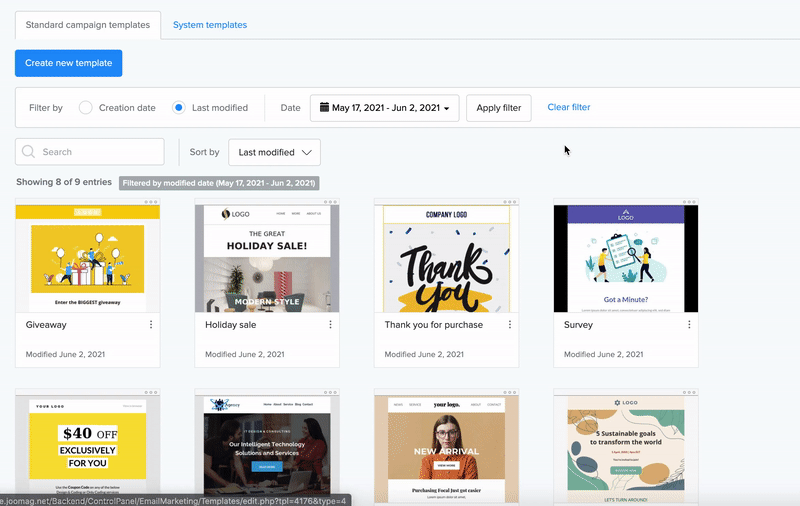The width and height of the screenshot is (800, 506).
Task: Click the magnifier icon in the search box
Action: click(29, 152)
